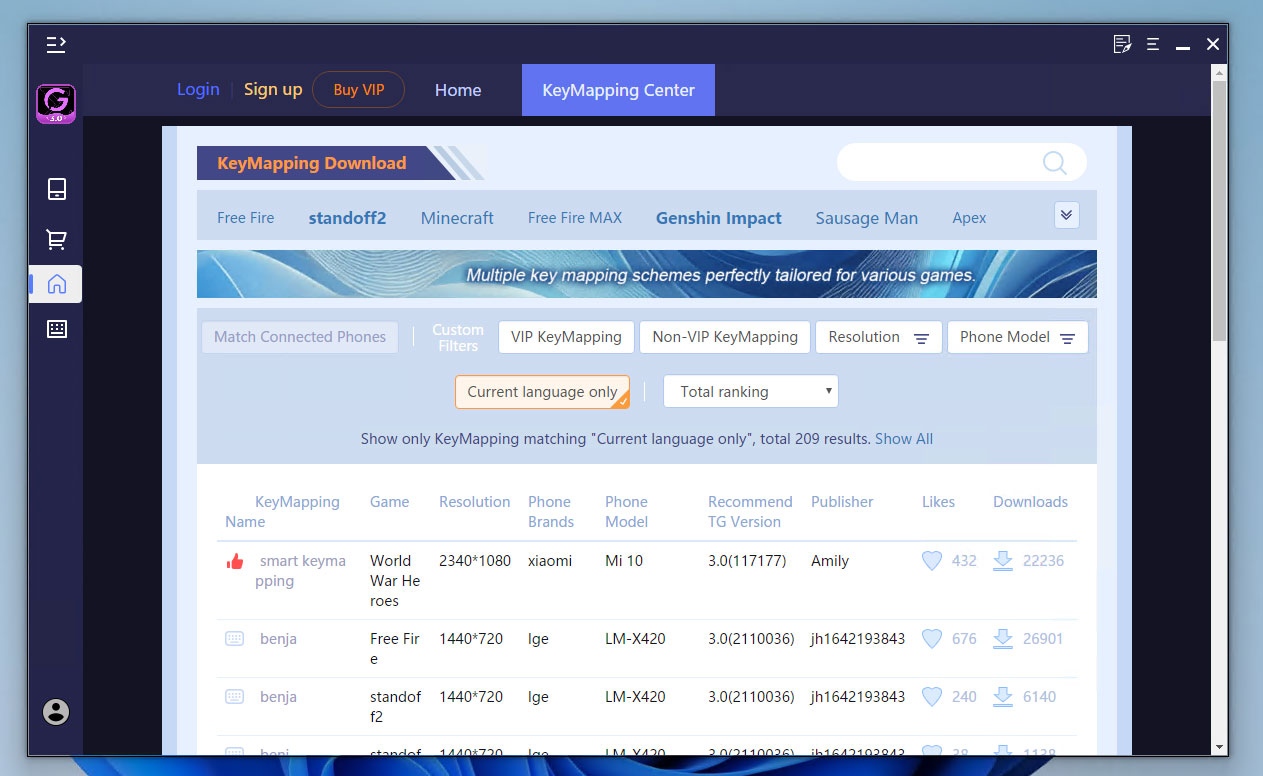Open the shopping cart store icon
This screenshot has width=1263, height=776.
57,239
